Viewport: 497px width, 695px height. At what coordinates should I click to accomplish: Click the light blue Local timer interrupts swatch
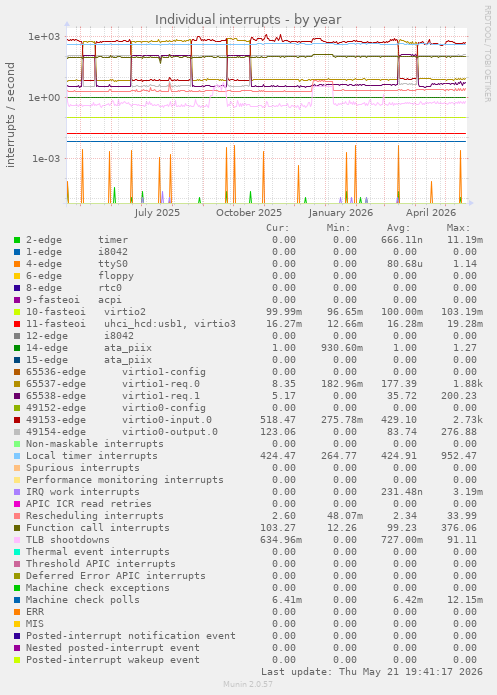tap(17, 456)
